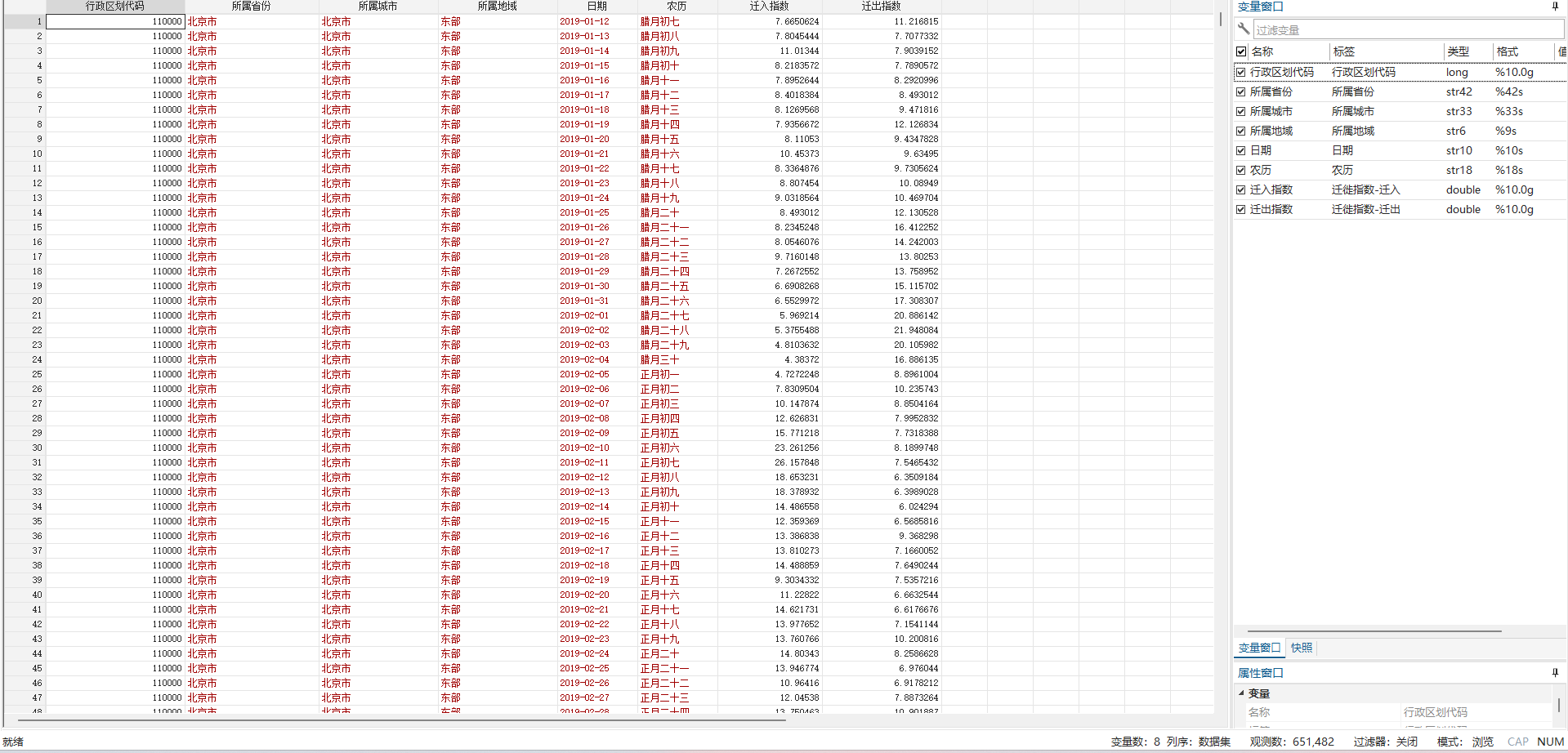Select the 变量窗口 tab at the panel bottom
The image size is (1568, 753).
pos(1259,648)
